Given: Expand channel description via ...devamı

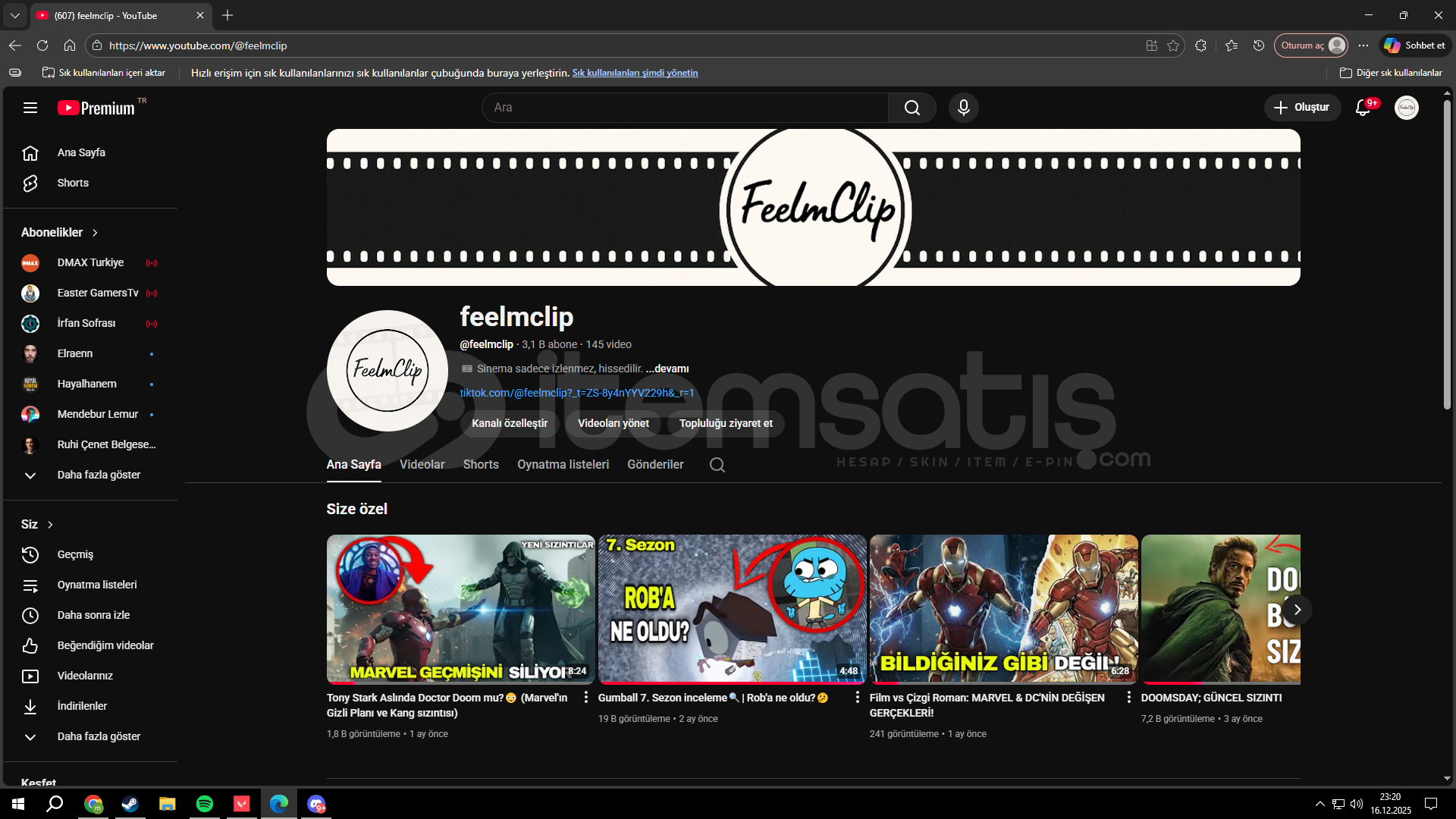Looking at the screenshot, I should (x=667, y=369).
